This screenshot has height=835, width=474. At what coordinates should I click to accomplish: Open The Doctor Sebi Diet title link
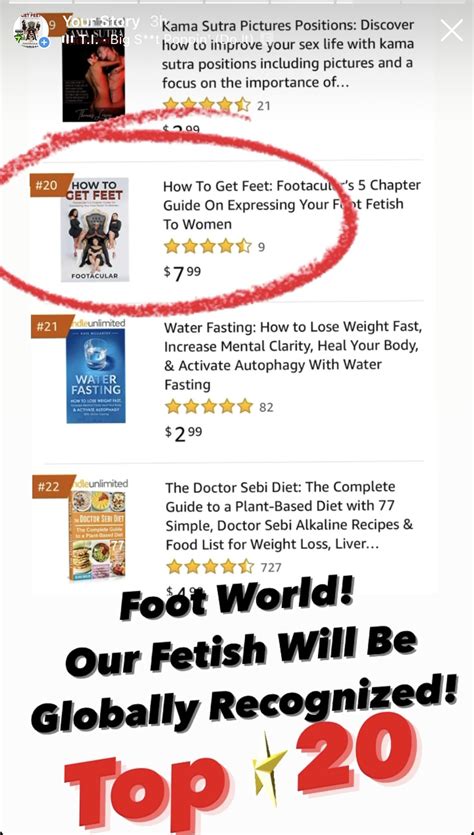click(x=289, y=515)
